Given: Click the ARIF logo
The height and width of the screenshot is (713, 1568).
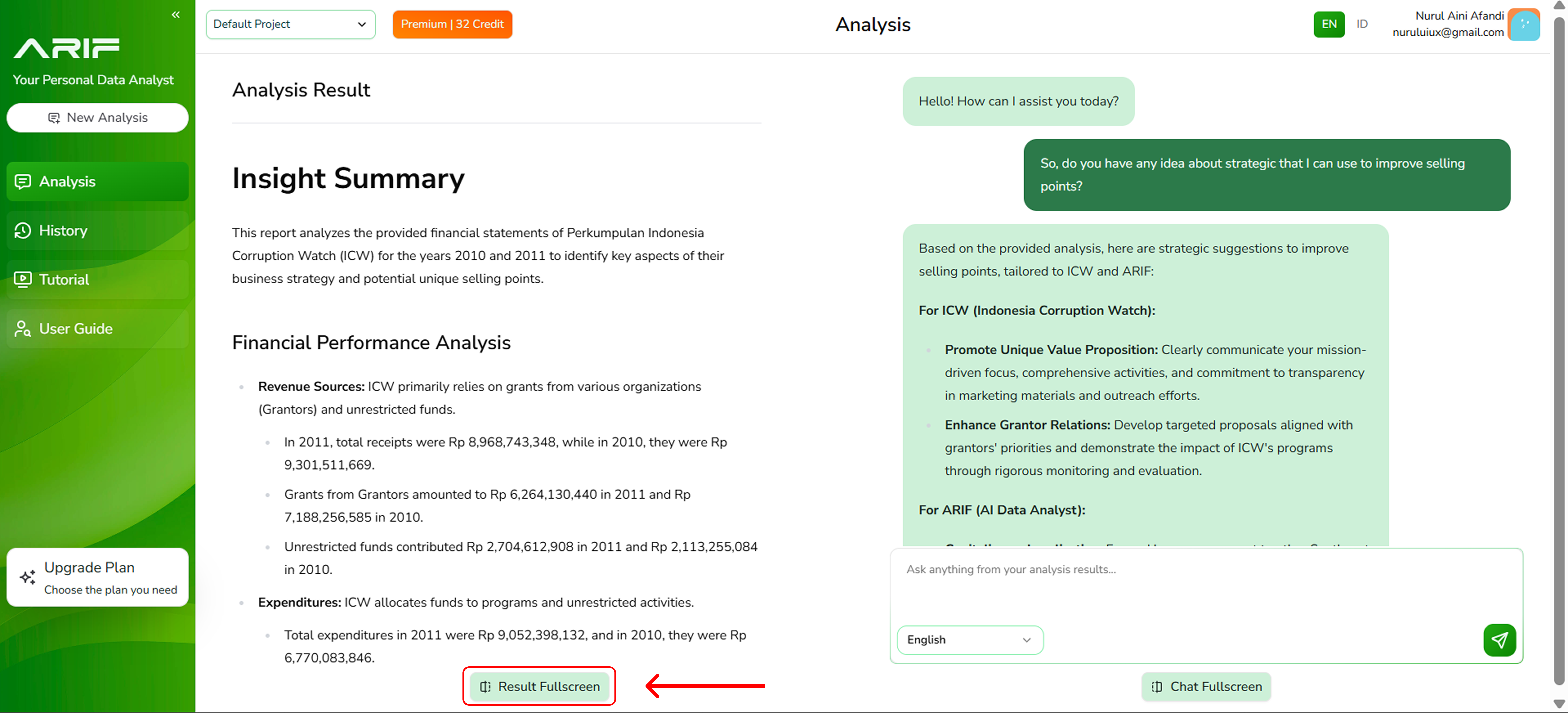Looking at the screenshot, I should tap(66, 48).
